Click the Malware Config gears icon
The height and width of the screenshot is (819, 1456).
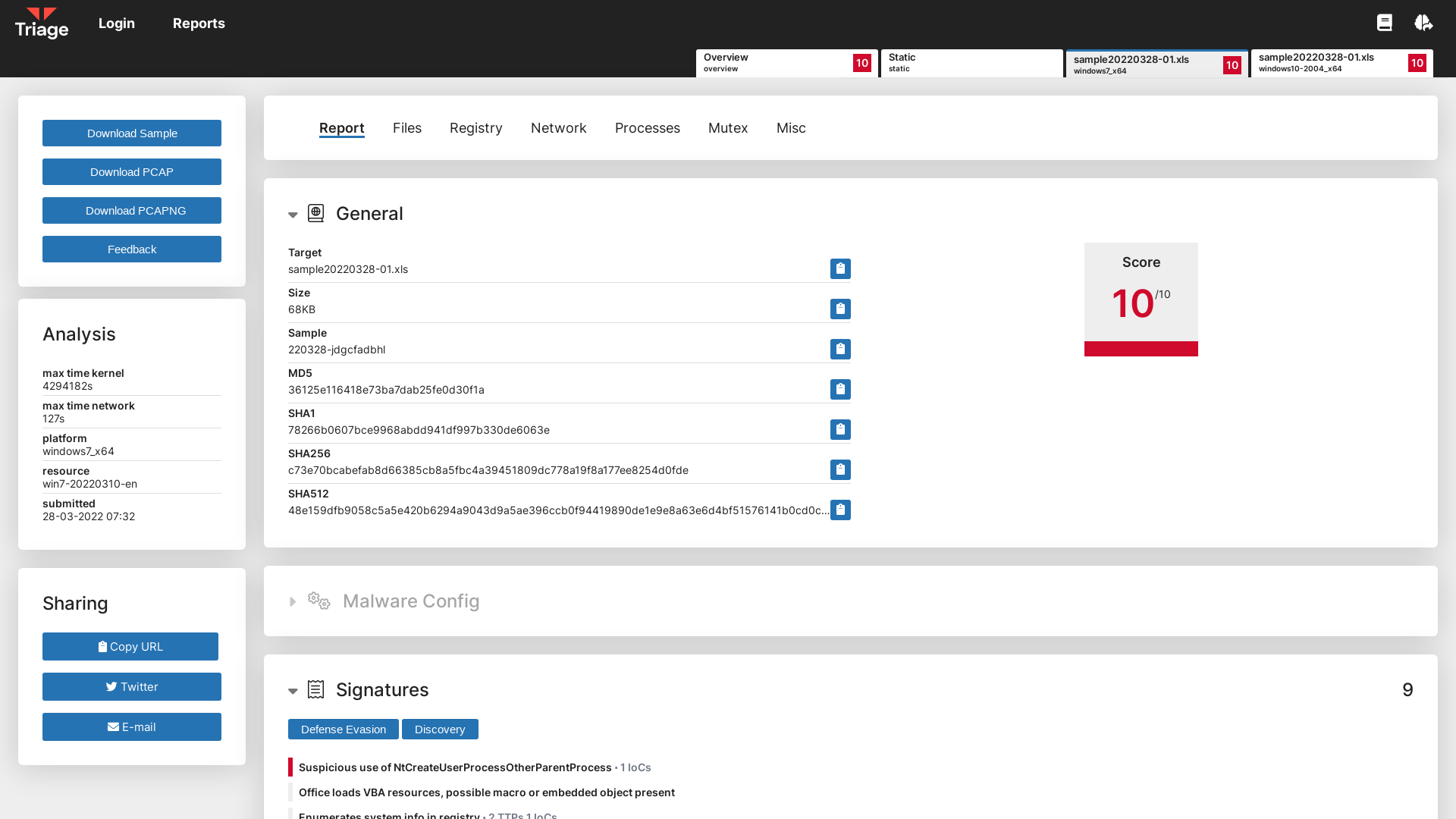pos(318,601)
